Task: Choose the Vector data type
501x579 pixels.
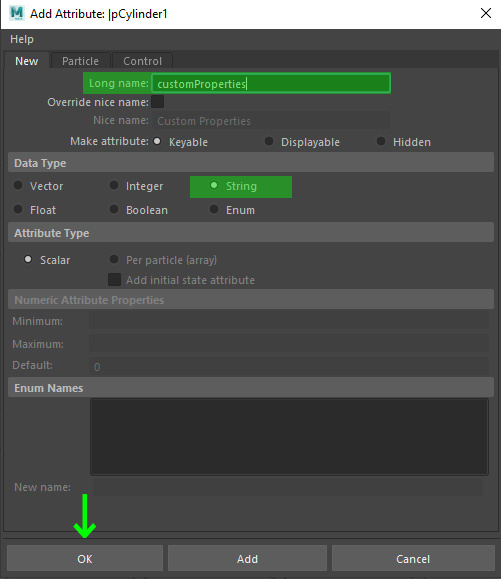Action: click(x=18, y=186)
